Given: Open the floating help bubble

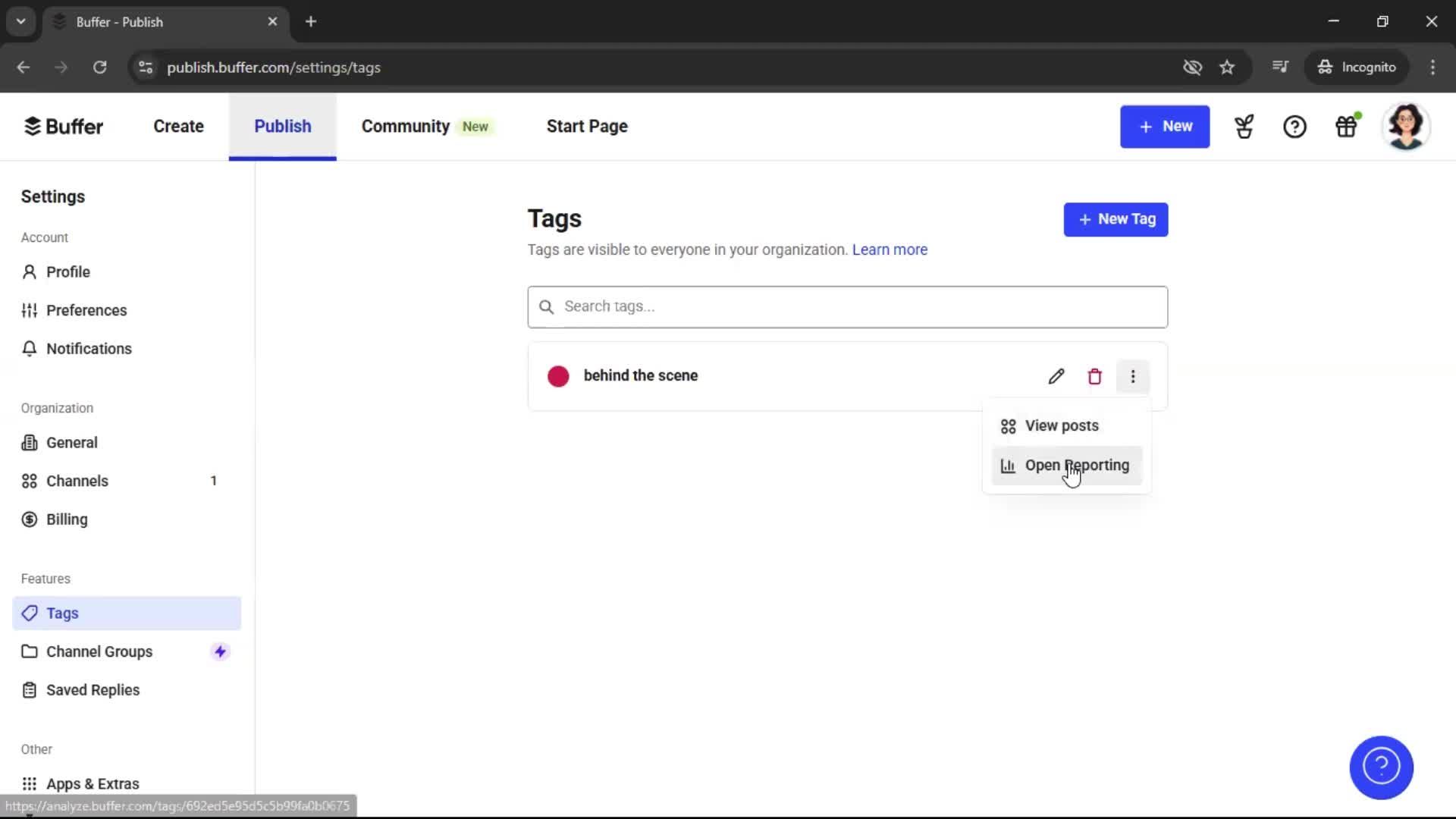Looking at the screenshot, I should pyautogui.click(x=1381, y=767).
